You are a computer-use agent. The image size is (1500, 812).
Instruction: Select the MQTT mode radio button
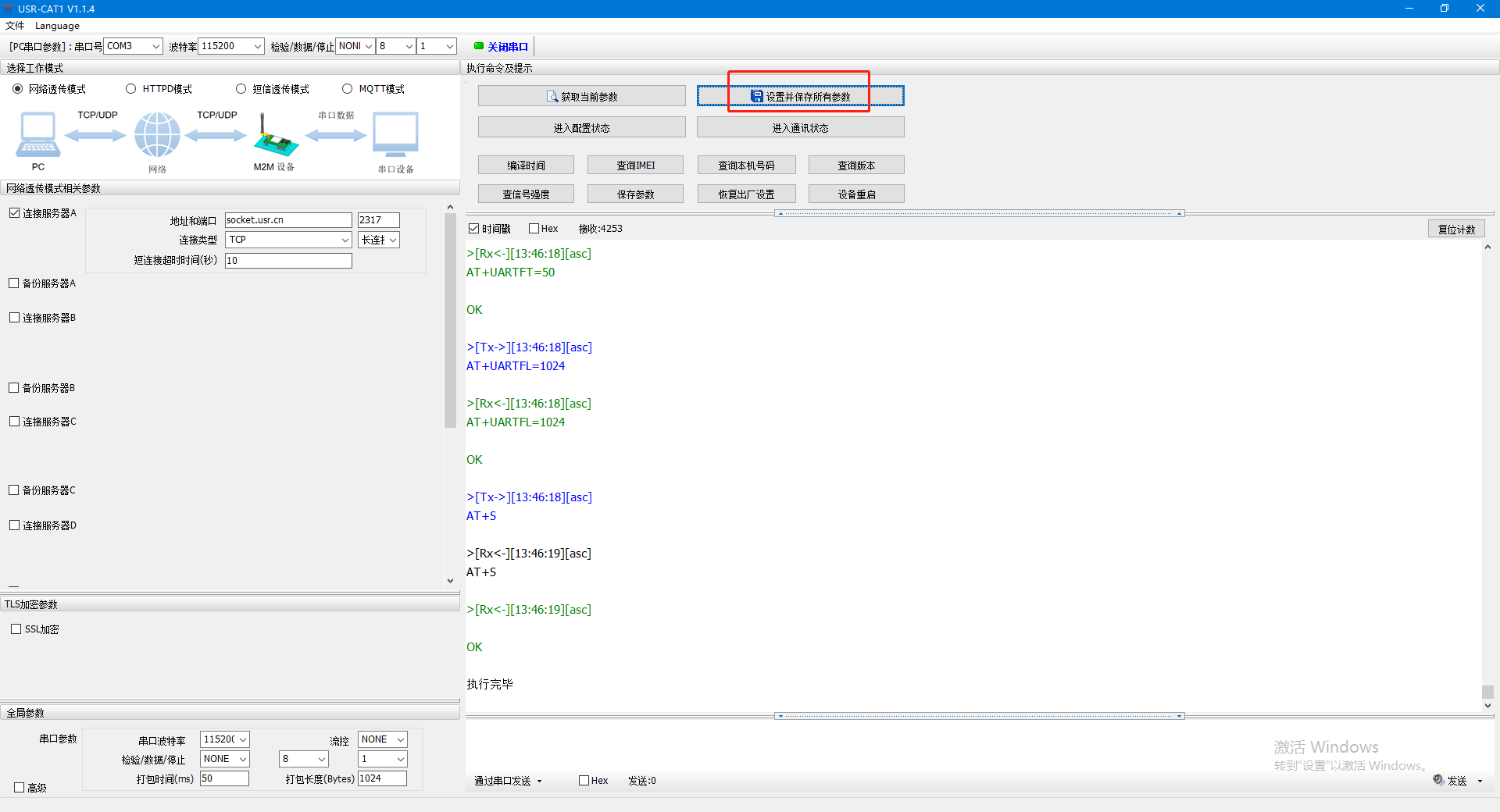348,89
